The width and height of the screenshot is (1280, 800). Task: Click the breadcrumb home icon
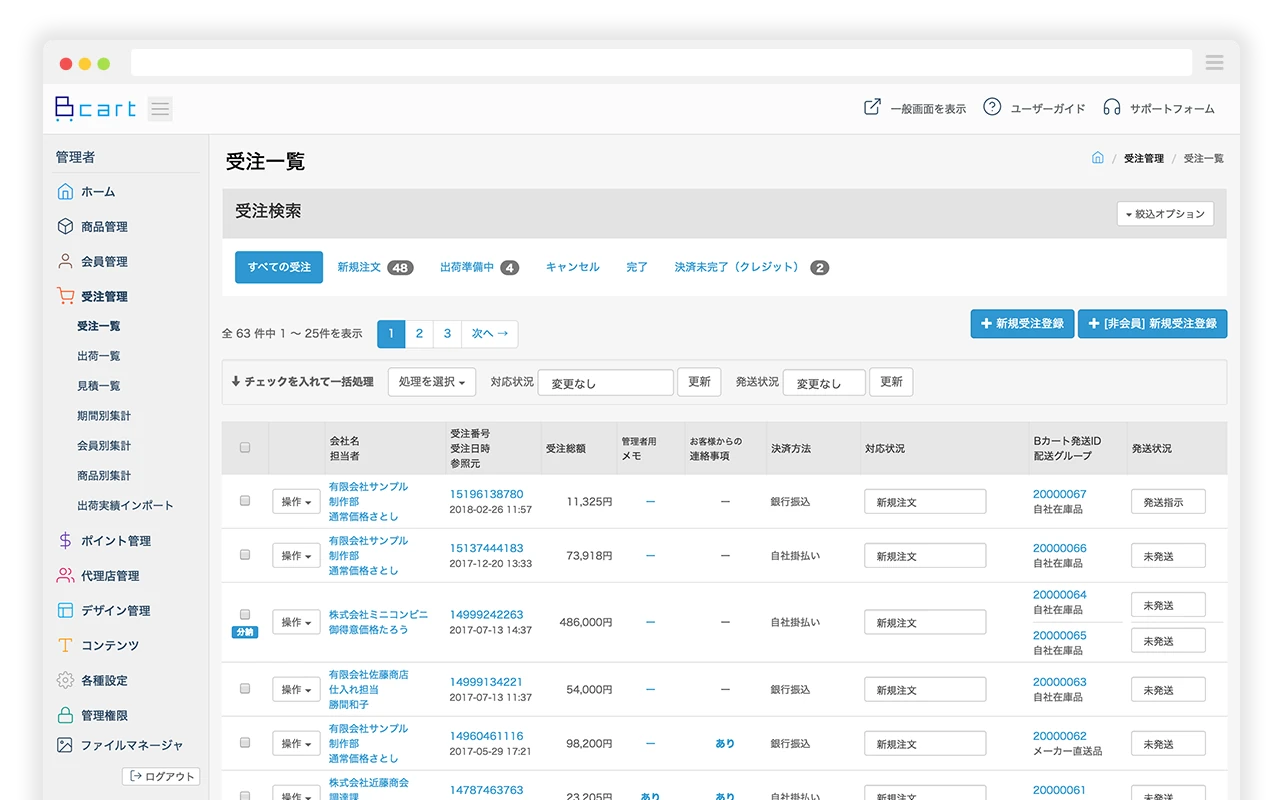click(x=1097, y=158)
